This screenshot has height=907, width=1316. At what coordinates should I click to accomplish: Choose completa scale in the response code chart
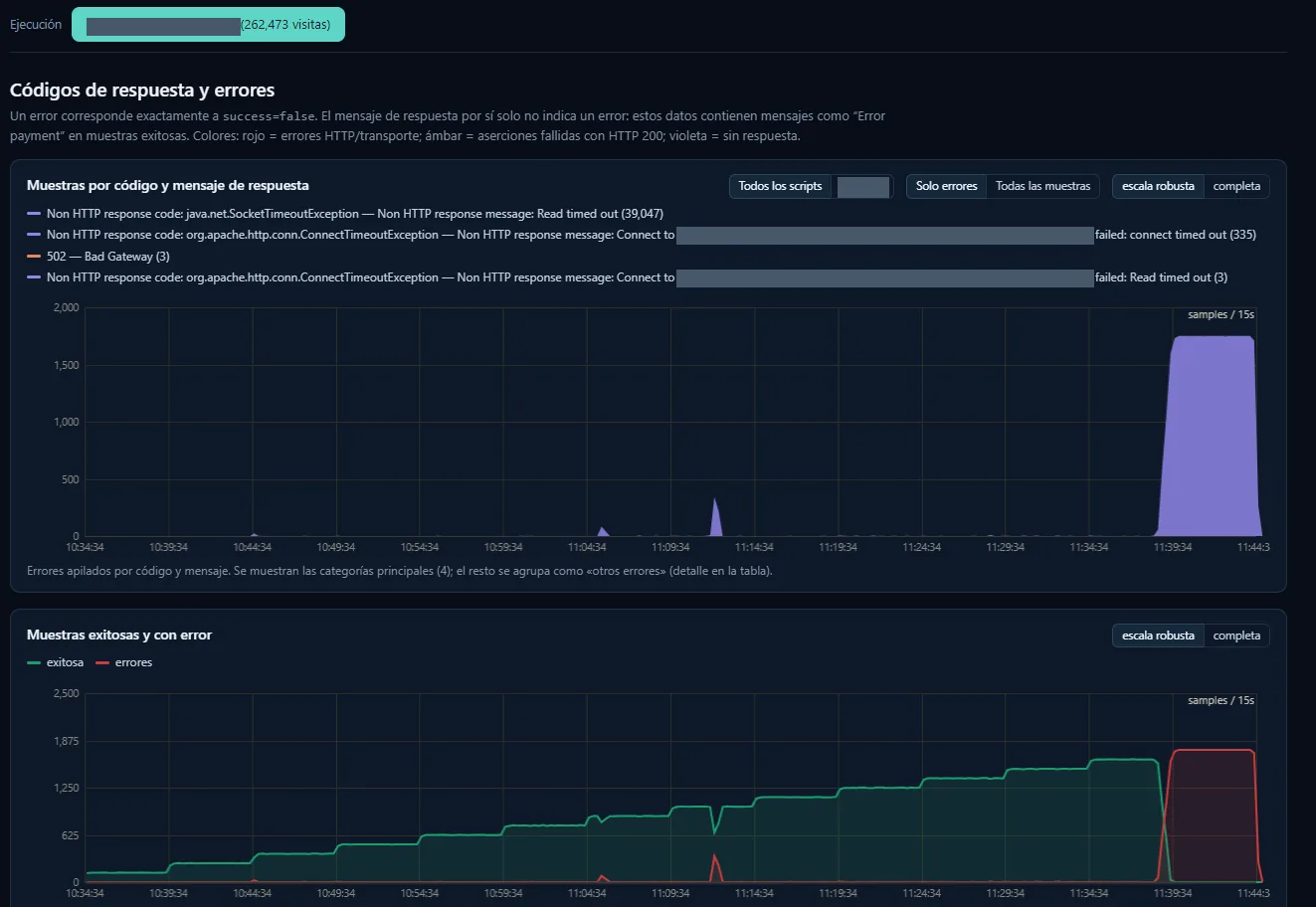1236,186
